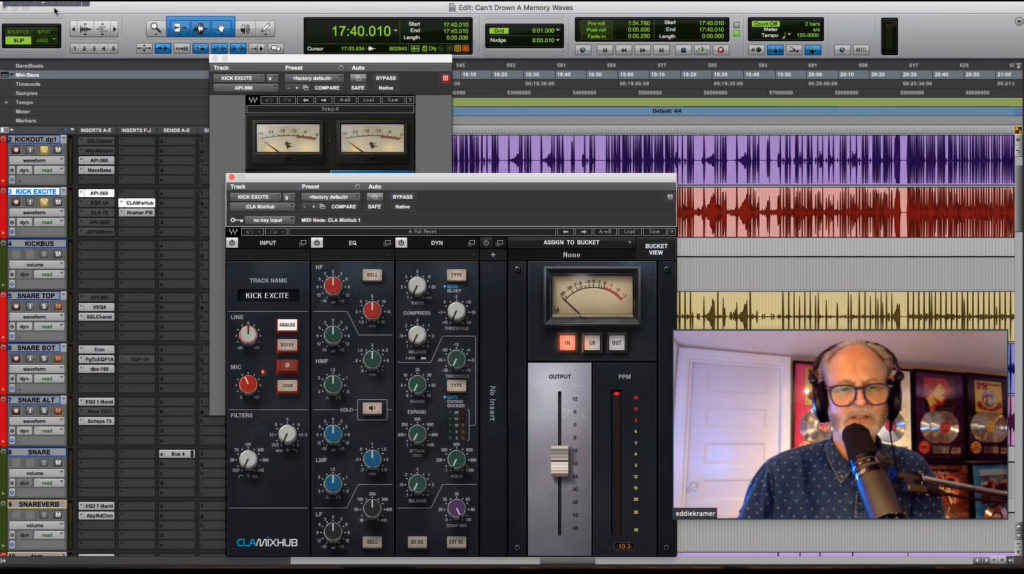Toggle the EQ section power icon in CLA MixHub
Screen dimensions: 1024x574
tap(317, 243)
